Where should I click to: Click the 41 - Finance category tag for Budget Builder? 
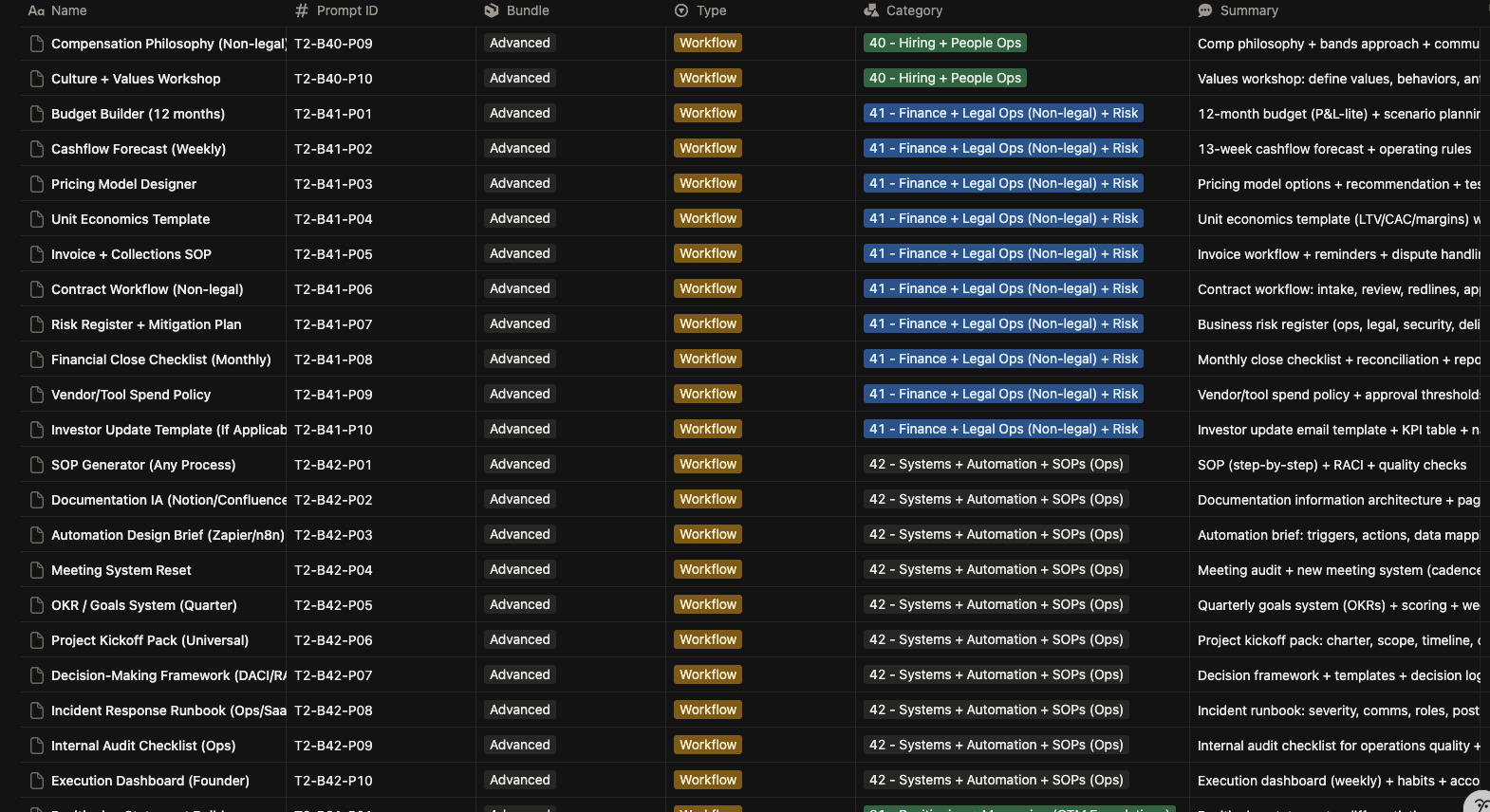pyautogui.click(x=1003, y=113)
